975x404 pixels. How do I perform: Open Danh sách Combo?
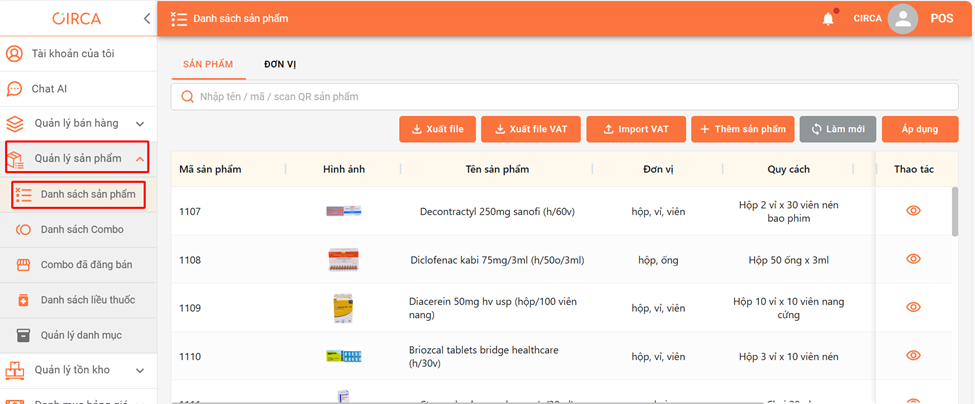click(x=82, y=230)
